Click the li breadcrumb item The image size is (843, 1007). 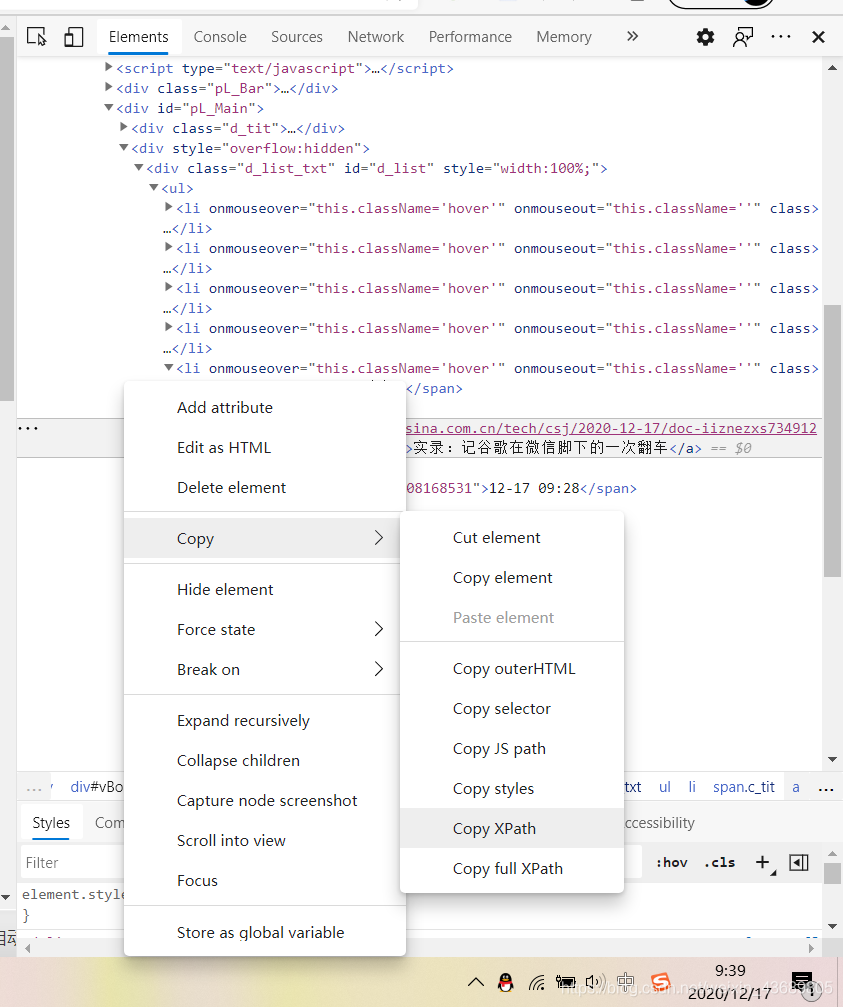pyautogui.click(x=692, y=787)
